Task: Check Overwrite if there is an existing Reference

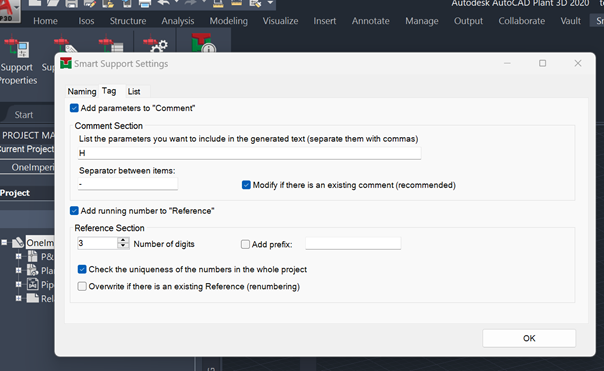Action: [x=82, y=286]
